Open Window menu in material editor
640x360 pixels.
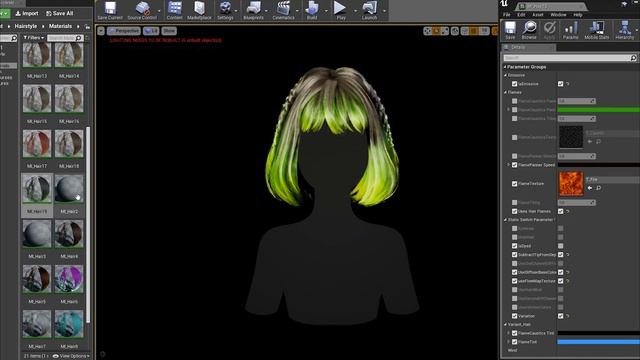[x=558, y=15]
